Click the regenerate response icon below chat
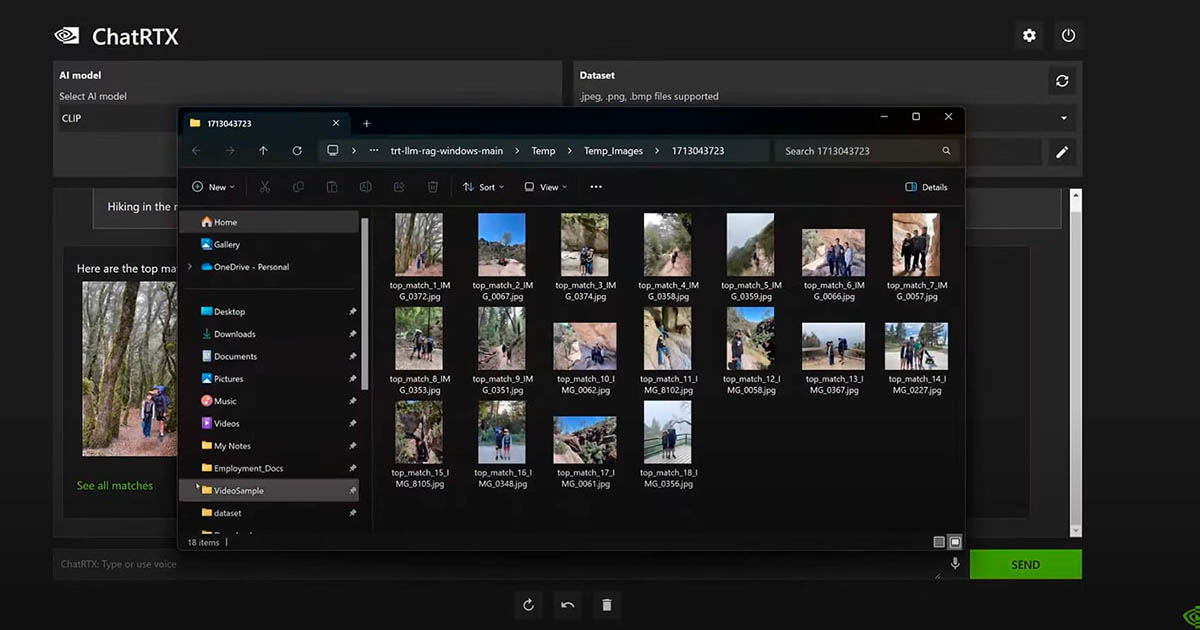Viewport: 1200px width, 630px height. pyautogui.click(x=528, y=604)
